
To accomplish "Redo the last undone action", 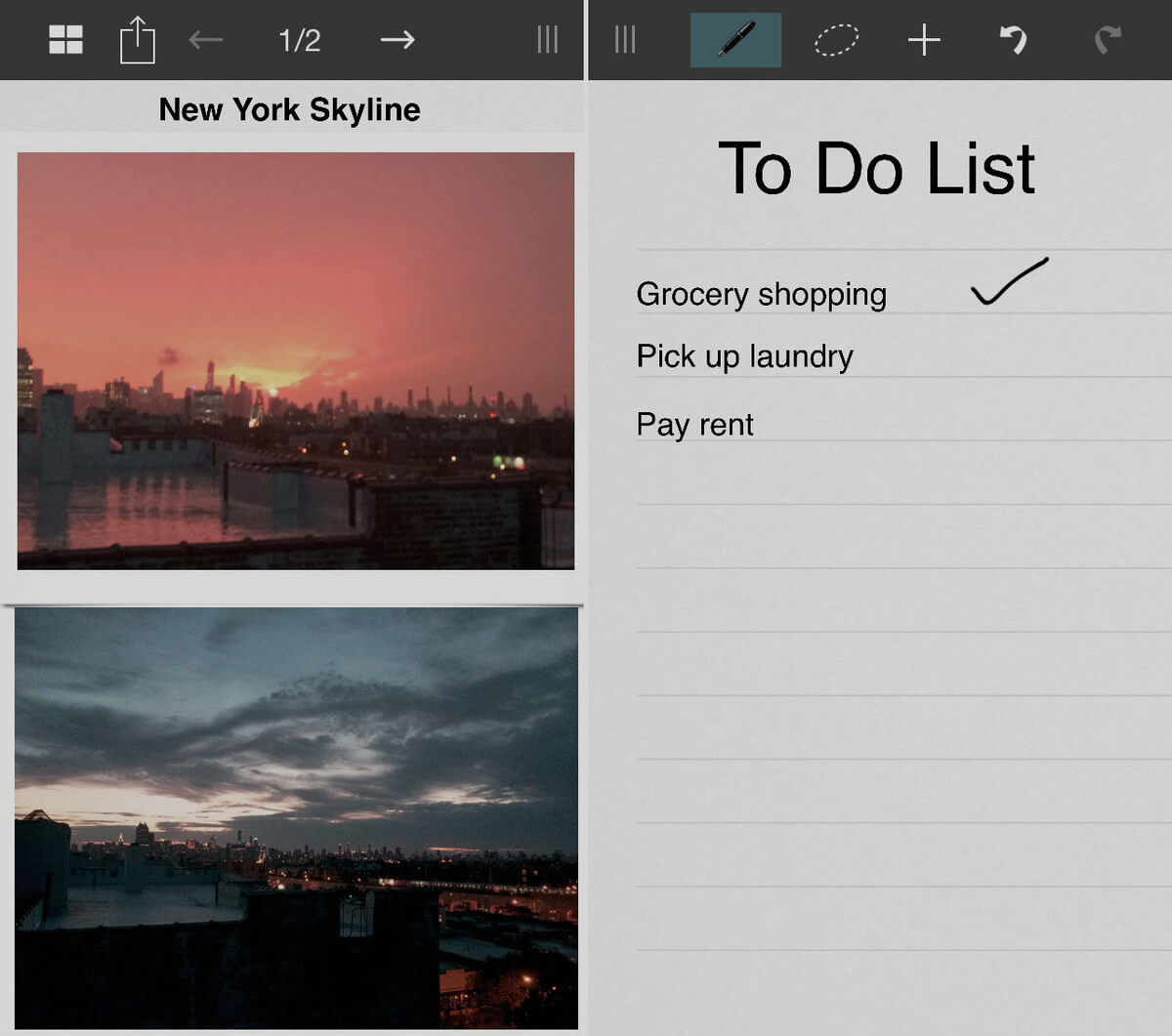I will pos(1107,40).
